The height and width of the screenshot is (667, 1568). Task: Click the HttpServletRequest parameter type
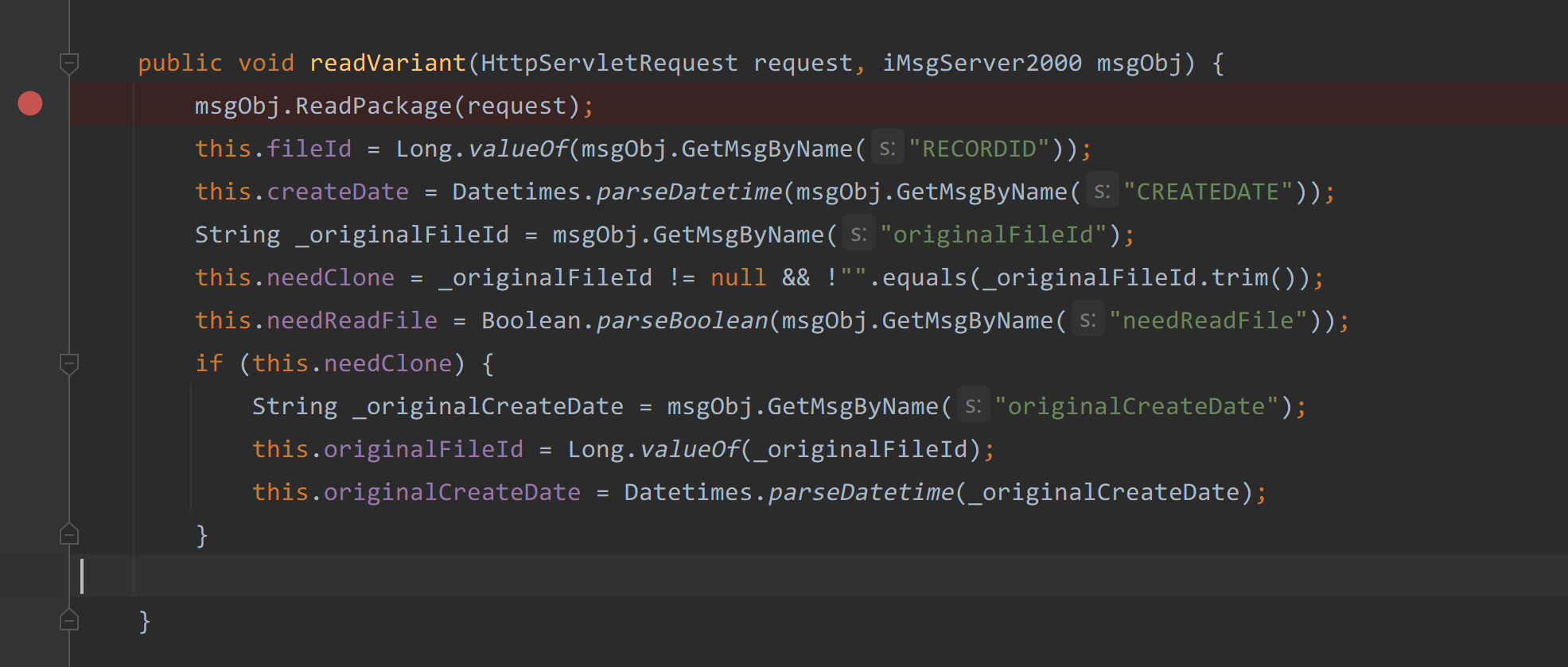(609, 63)
